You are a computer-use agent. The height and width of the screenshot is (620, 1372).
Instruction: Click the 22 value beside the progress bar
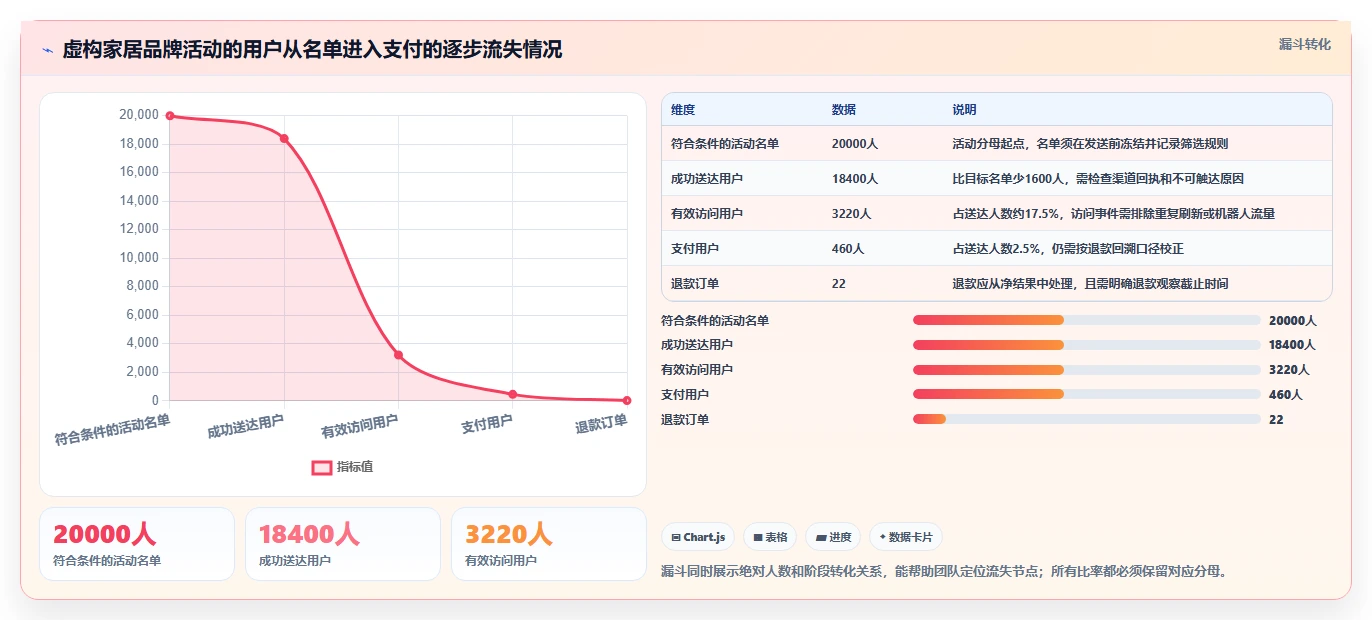(x=1276, y=420)
